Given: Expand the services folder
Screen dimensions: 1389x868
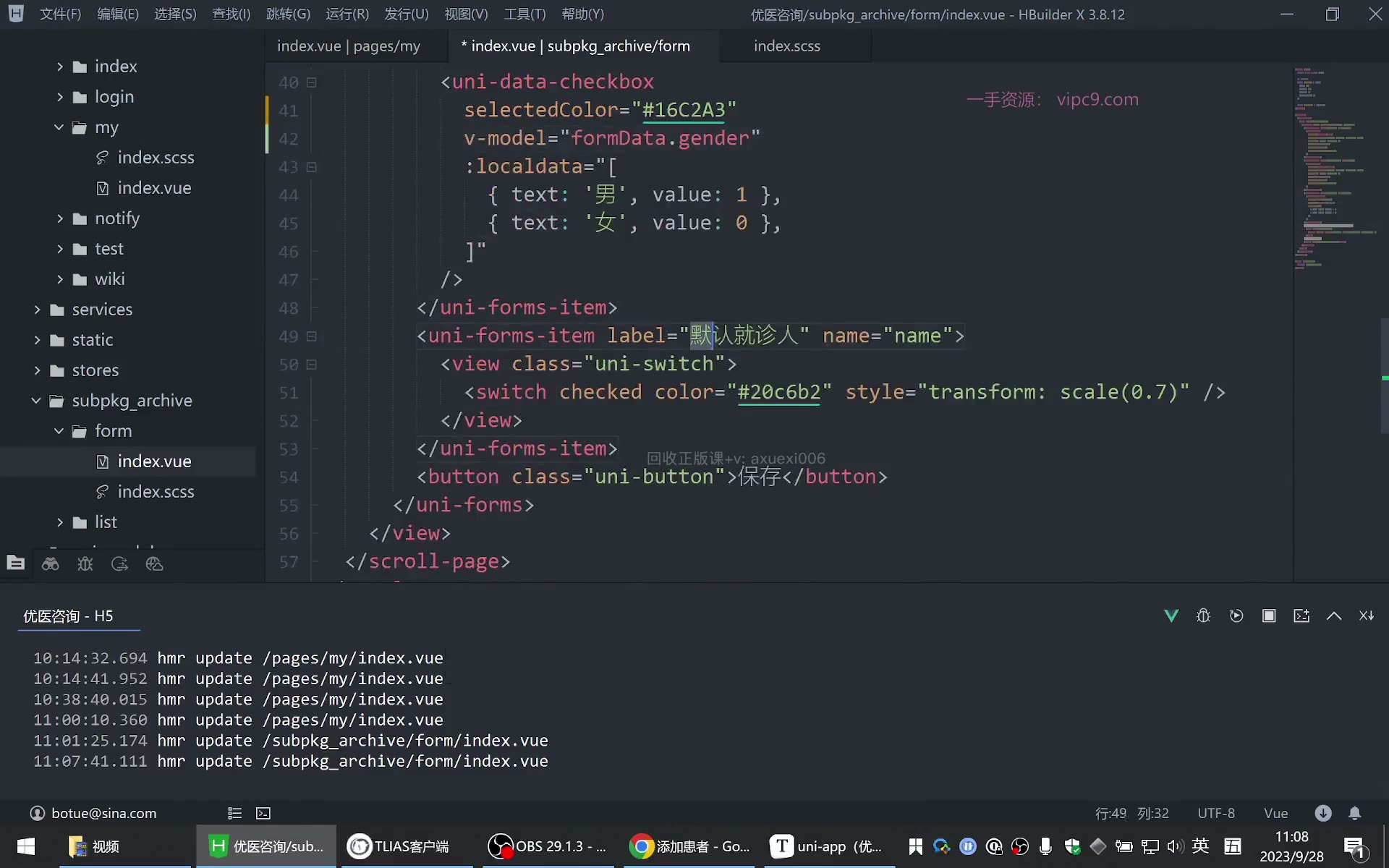Looking at the screenshot, I should pos(37,310).
